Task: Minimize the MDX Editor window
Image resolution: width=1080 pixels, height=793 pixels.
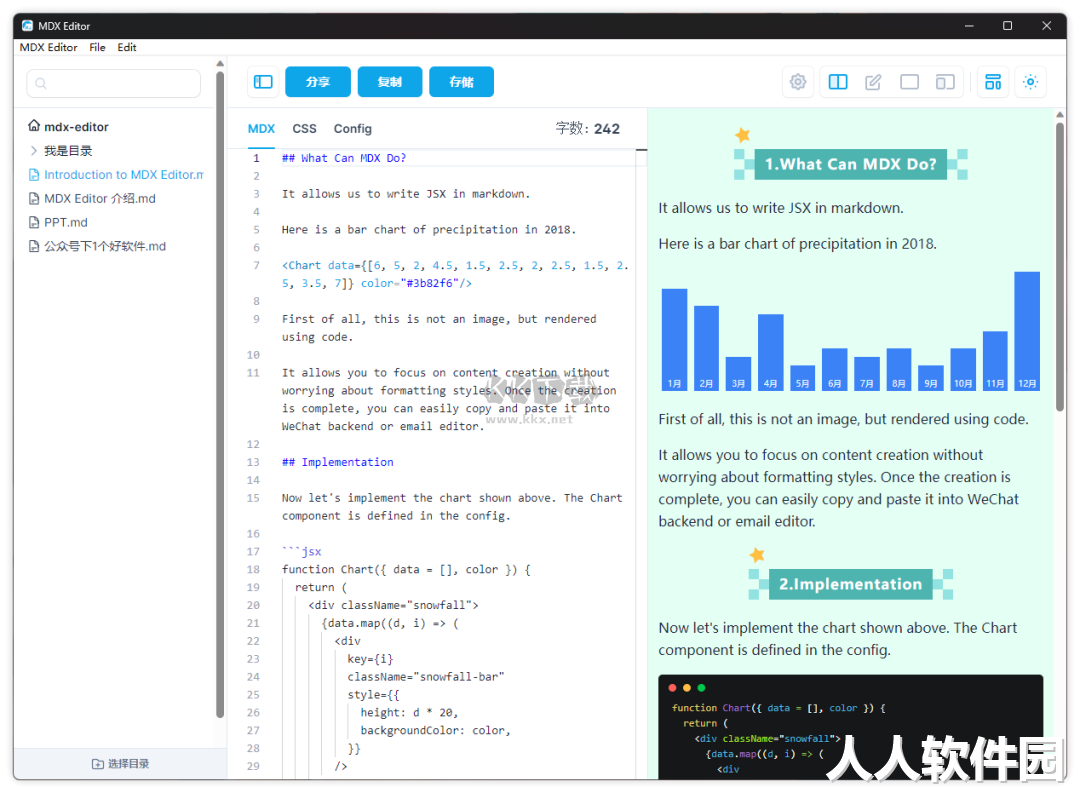Action: (969, 25)
